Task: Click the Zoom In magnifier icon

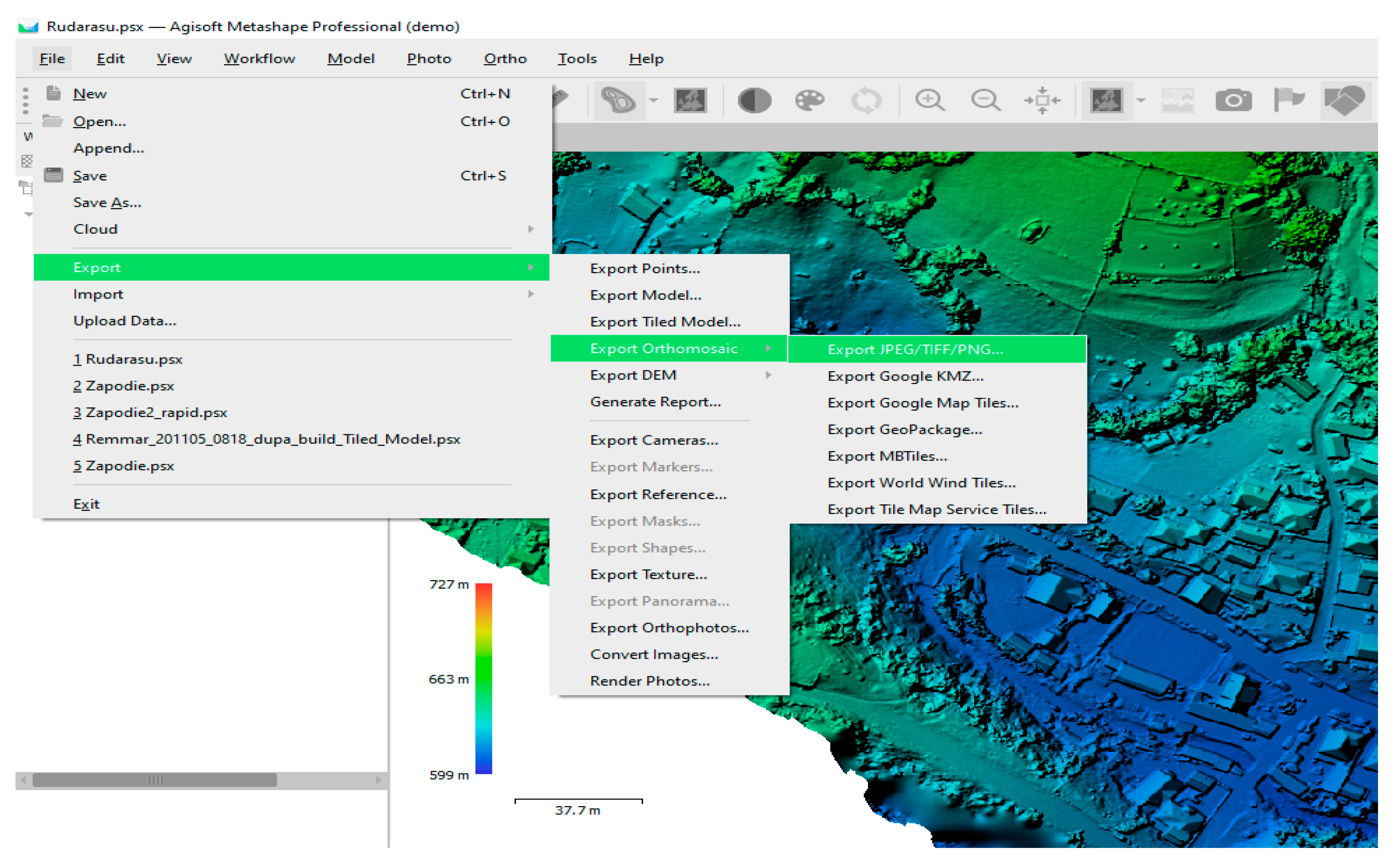Action: (929, 100)
